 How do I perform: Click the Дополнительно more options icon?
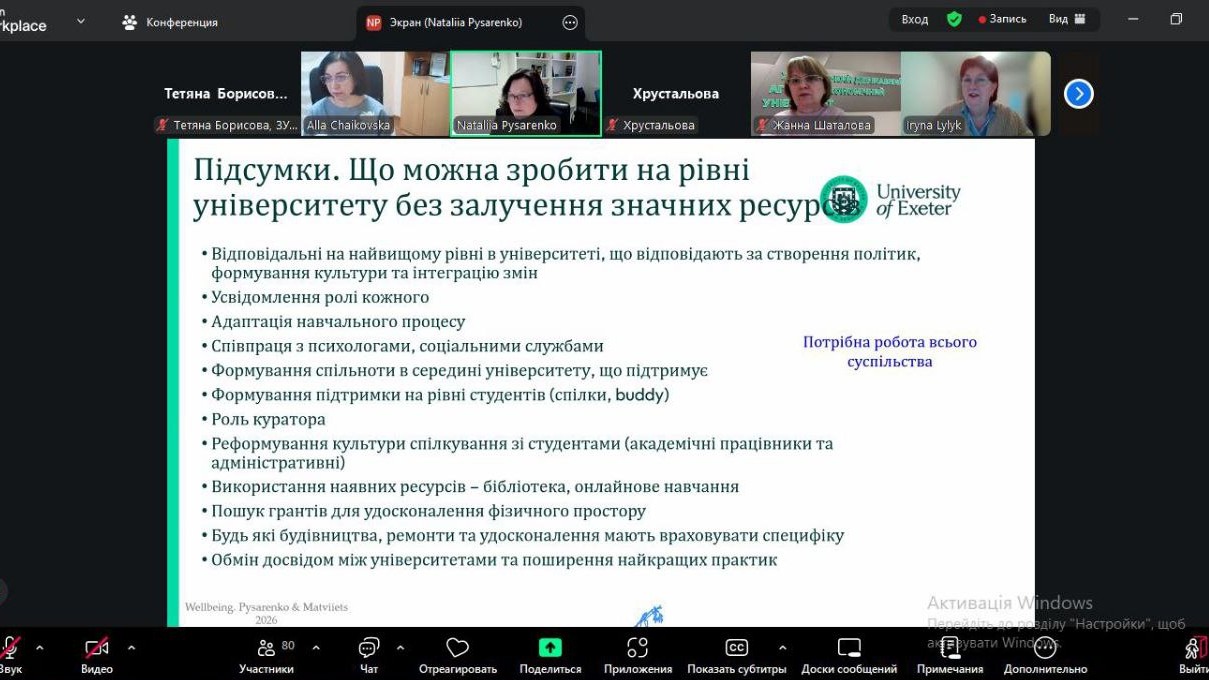pyautogui.click(x=1045, y=648)
